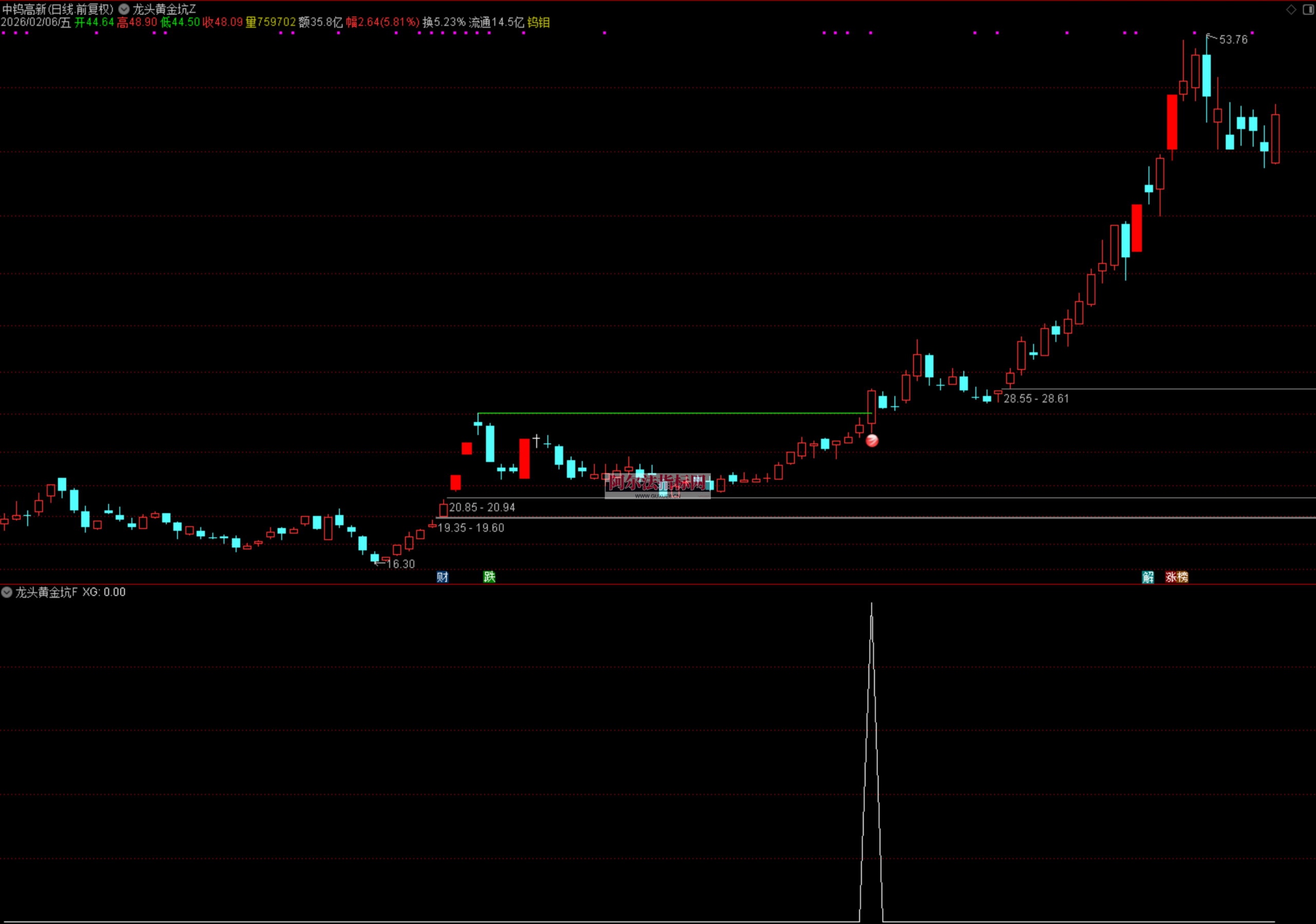This screenshot has height=924, width=1316.
Task: Click the blue 财 event marker
Action: pos(442,577)
